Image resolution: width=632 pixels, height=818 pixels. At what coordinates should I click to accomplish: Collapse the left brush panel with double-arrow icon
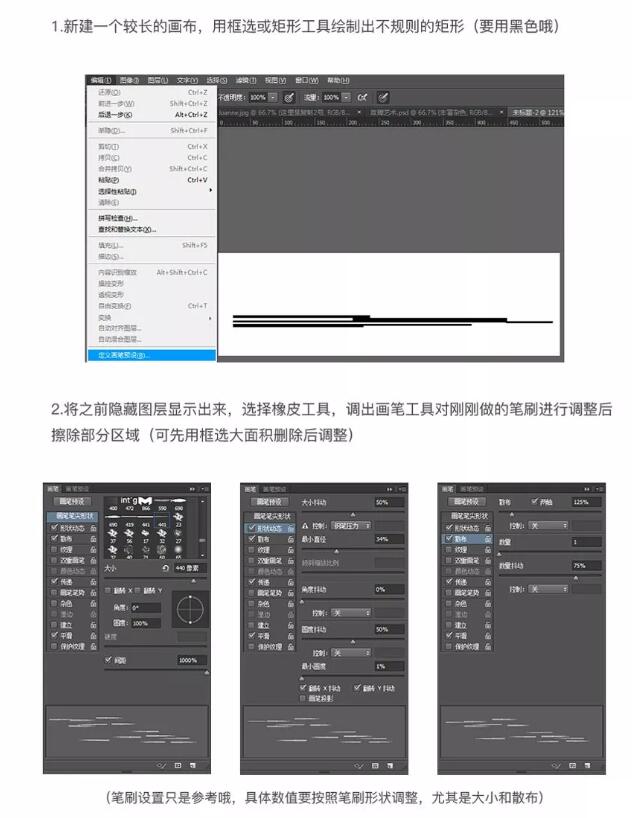click(x=192, y=489)
